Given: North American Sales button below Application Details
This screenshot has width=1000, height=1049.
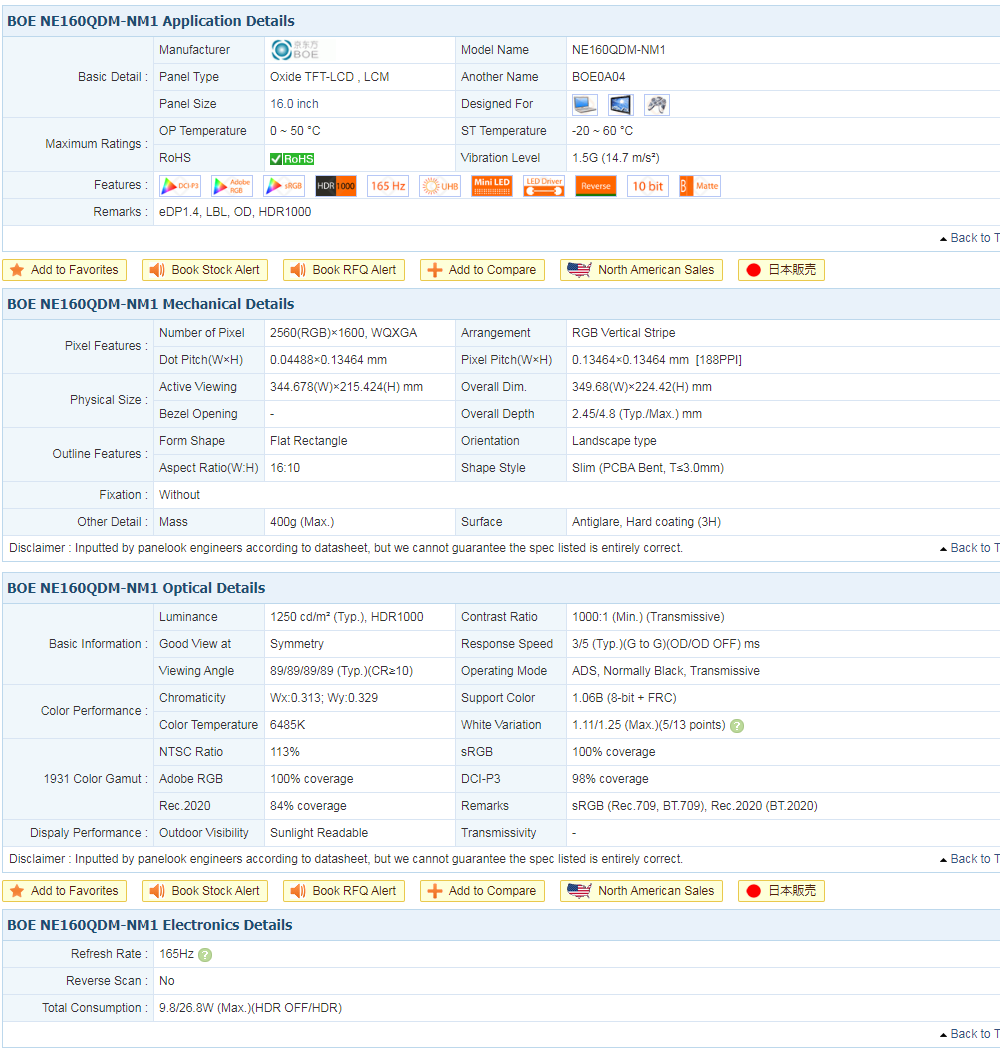Looking at the screenshot, I should tap(641, 270).
